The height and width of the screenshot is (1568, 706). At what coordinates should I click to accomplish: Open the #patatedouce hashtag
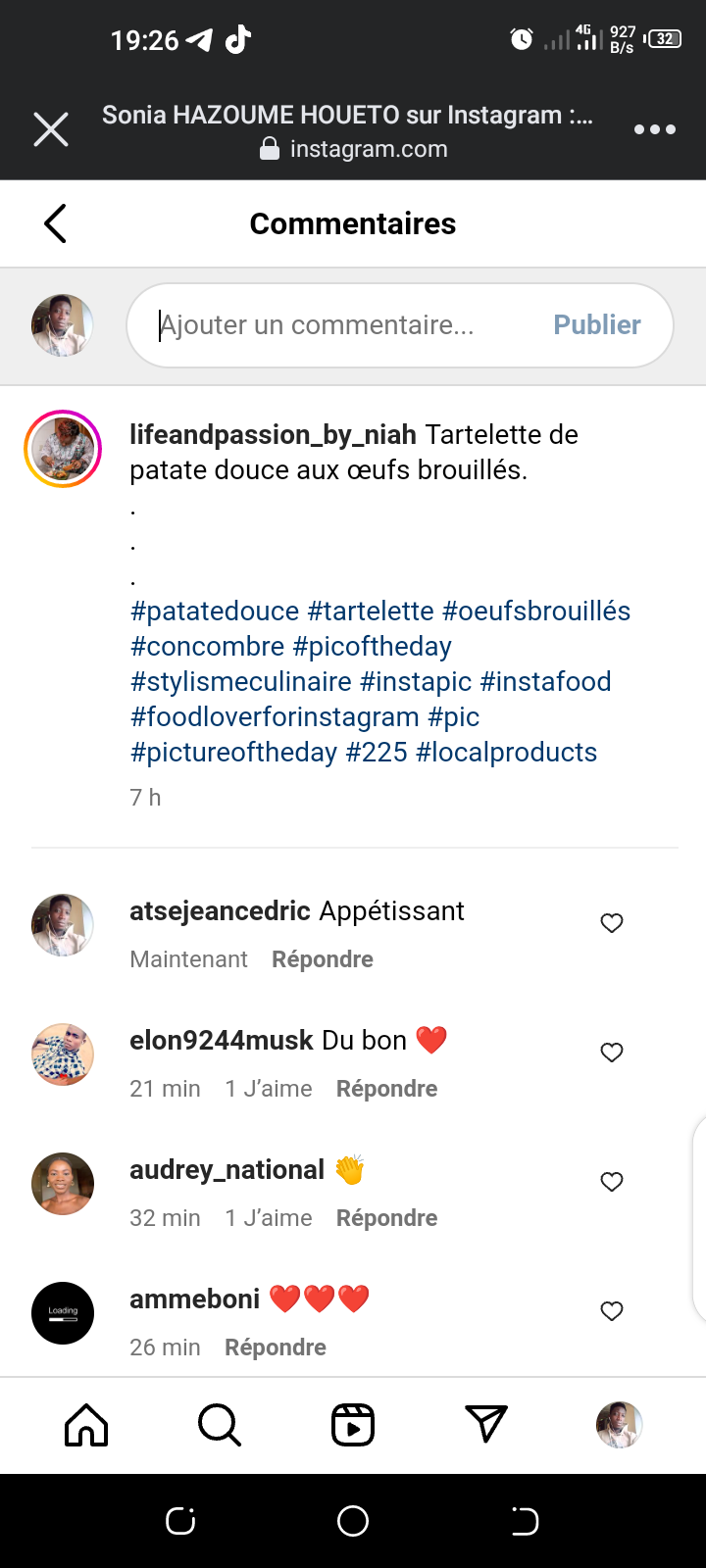pos(215,612)
